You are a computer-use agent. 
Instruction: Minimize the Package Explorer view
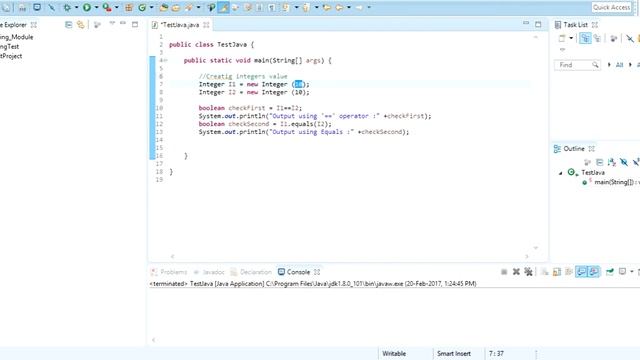point(123,24)
